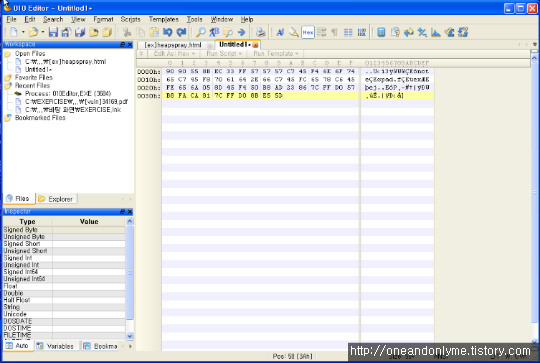
Task: Open the editor tab list arrow
Action: tap(534, 44)
